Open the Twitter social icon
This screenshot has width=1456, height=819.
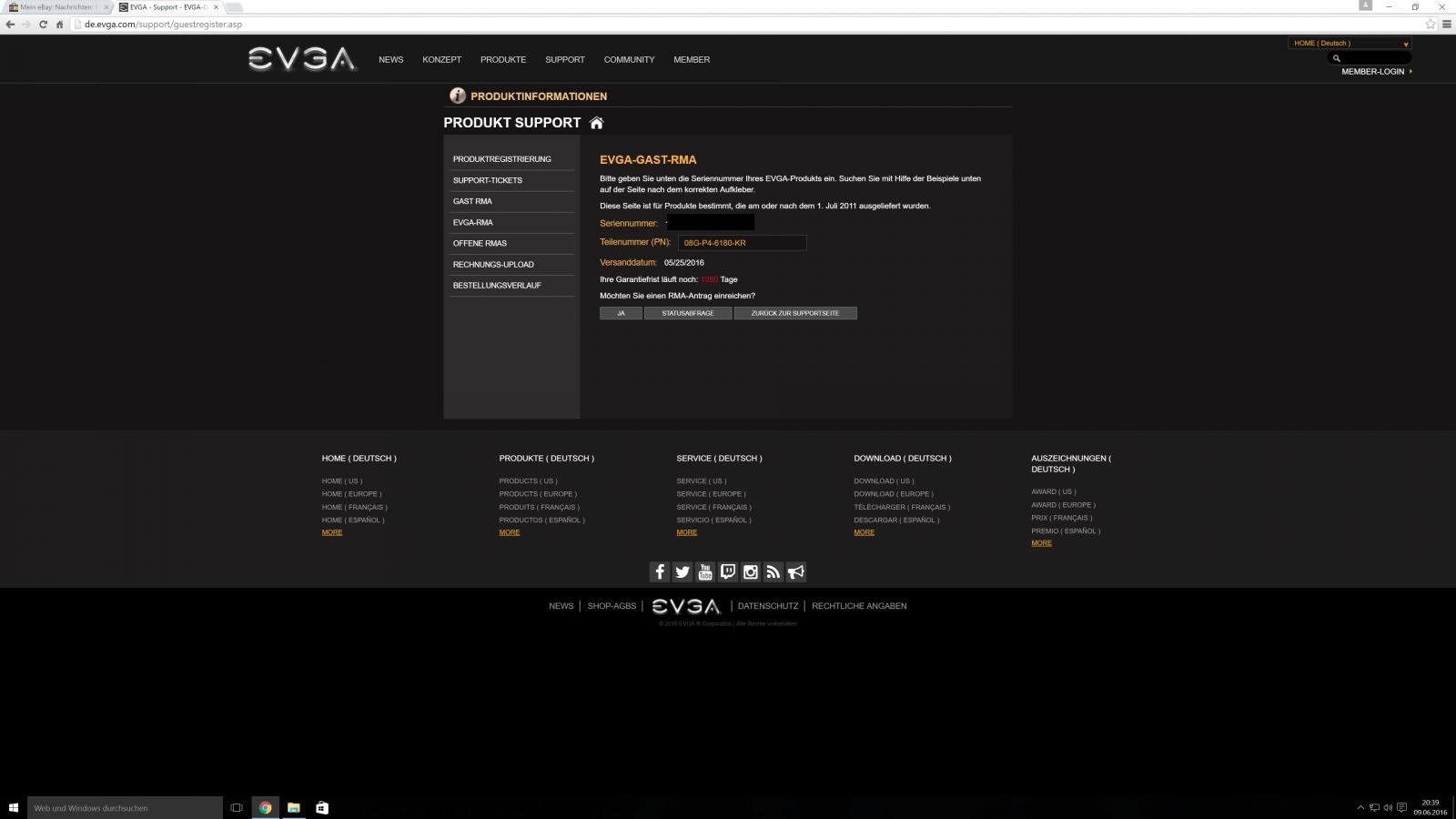(682, 571)
